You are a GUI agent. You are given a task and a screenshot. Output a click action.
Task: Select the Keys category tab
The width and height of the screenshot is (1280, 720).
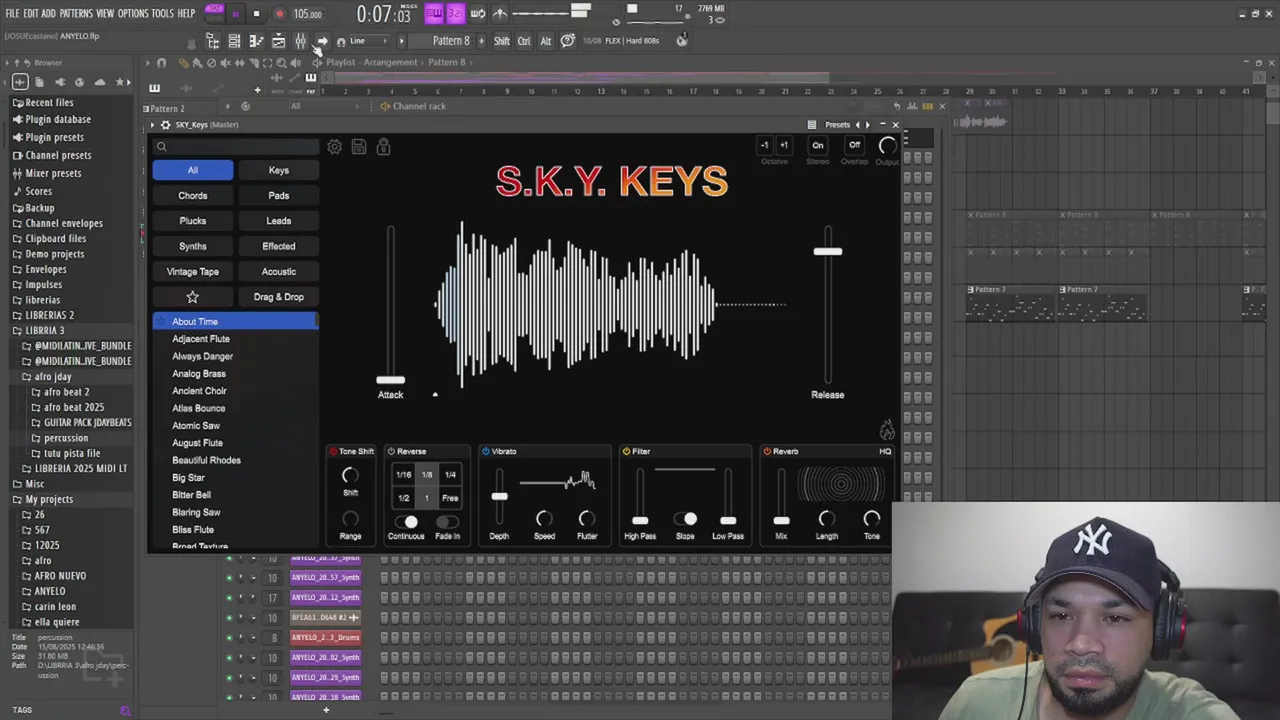[279, 170]
